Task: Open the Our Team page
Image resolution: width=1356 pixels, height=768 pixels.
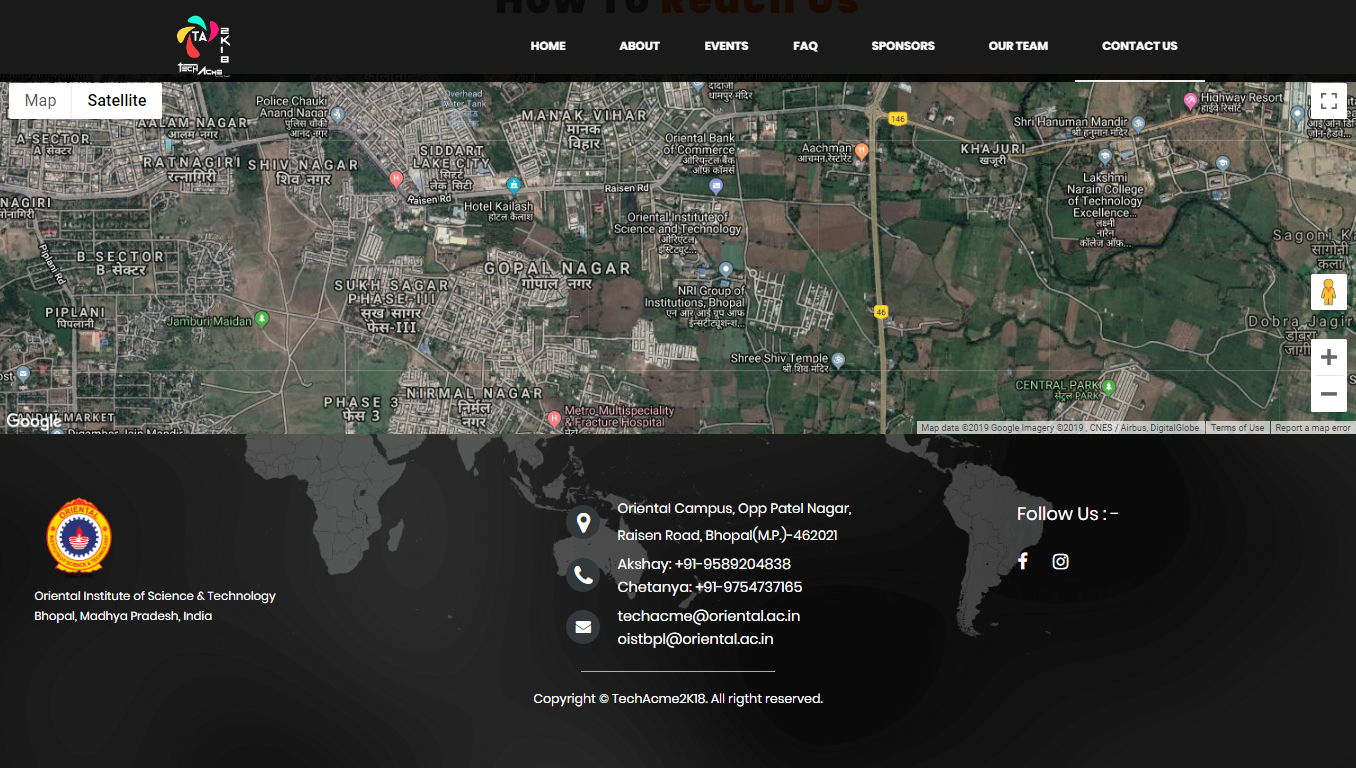Action: 1018,46
